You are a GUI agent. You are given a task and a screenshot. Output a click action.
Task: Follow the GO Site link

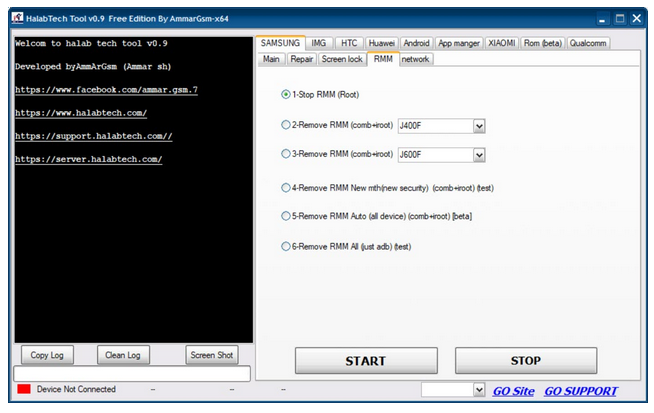click(513, 391)
